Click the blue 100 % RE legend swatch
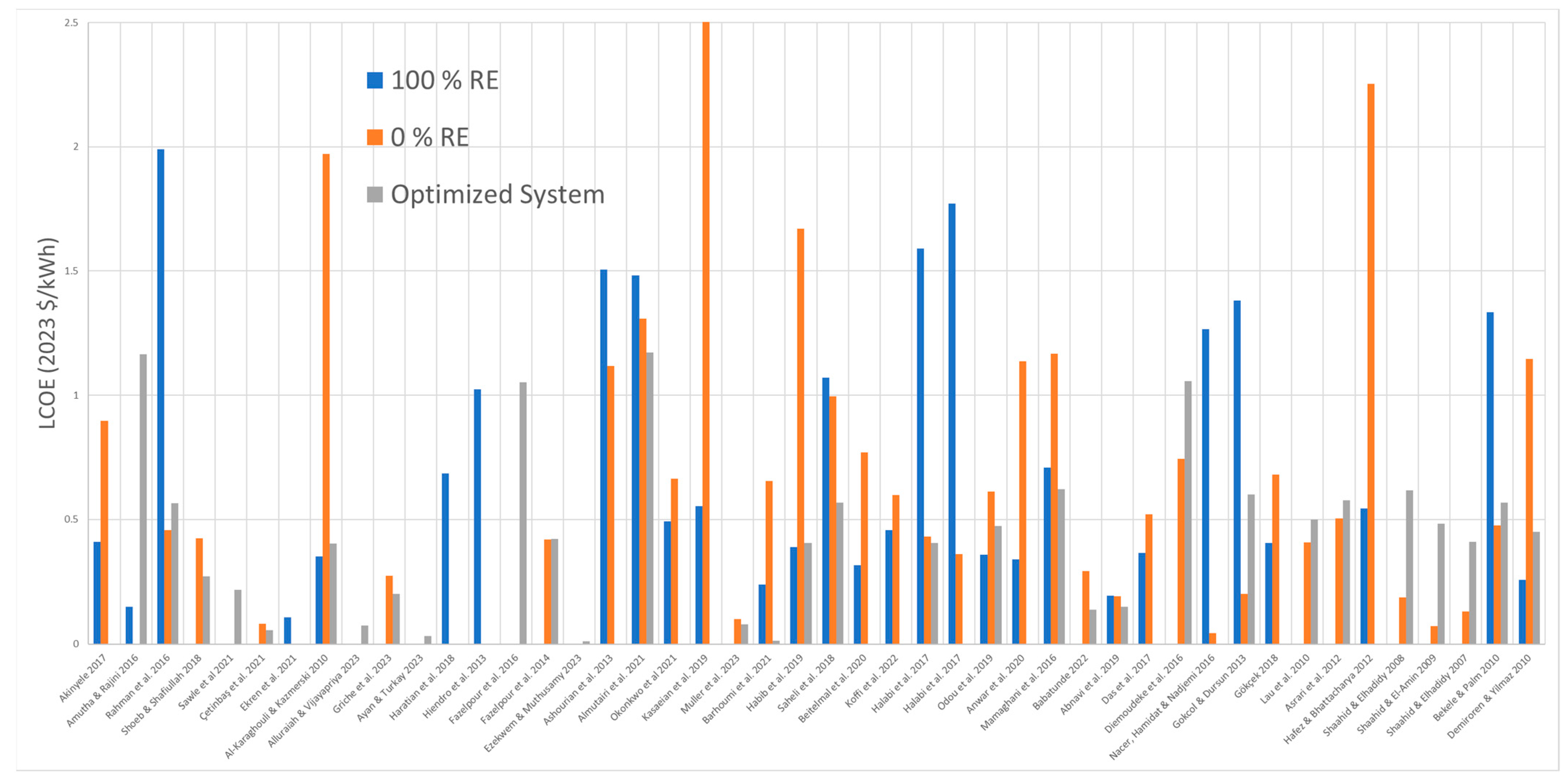 coord(374,80)
